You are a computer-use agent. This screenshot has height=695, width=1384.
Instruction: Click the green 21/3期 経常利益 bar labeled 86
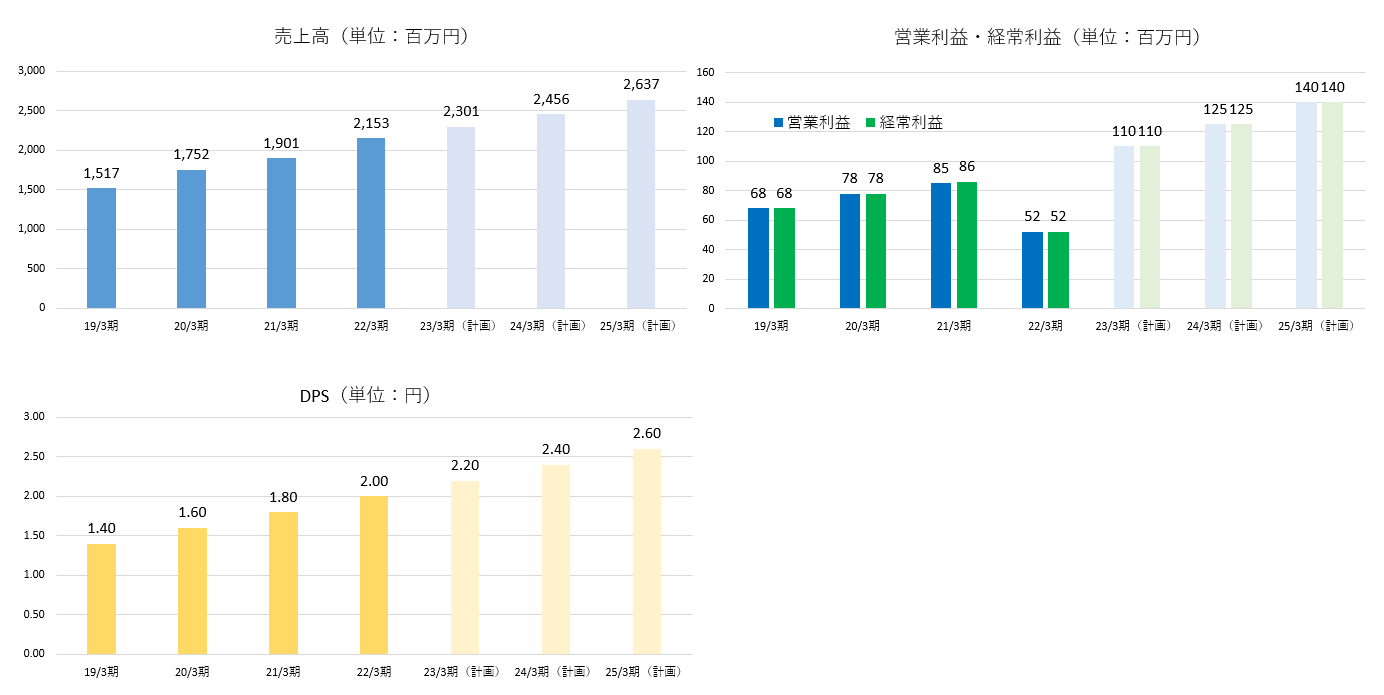pos(966,245)
